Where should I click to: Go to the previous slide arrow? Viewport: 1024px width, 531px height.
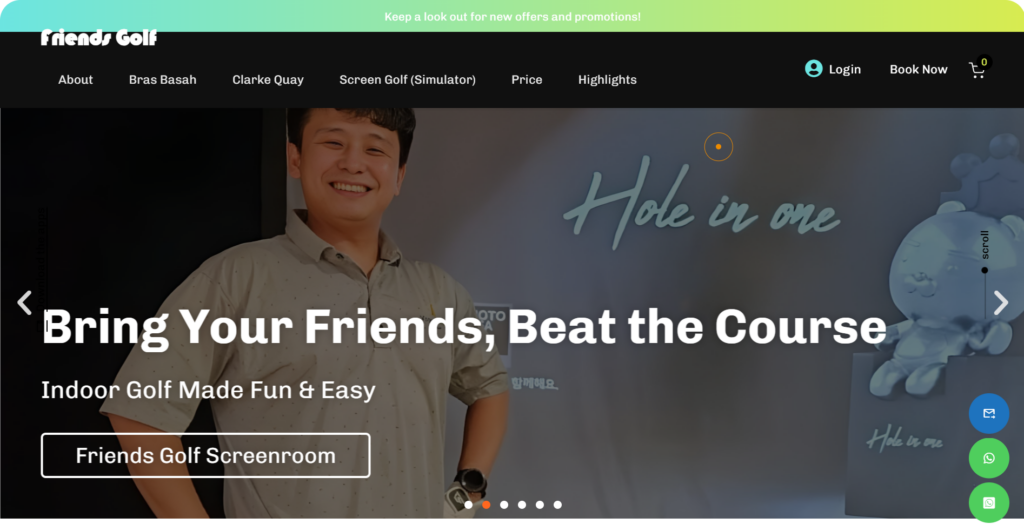pyautogui.click(x=24, y=302)
